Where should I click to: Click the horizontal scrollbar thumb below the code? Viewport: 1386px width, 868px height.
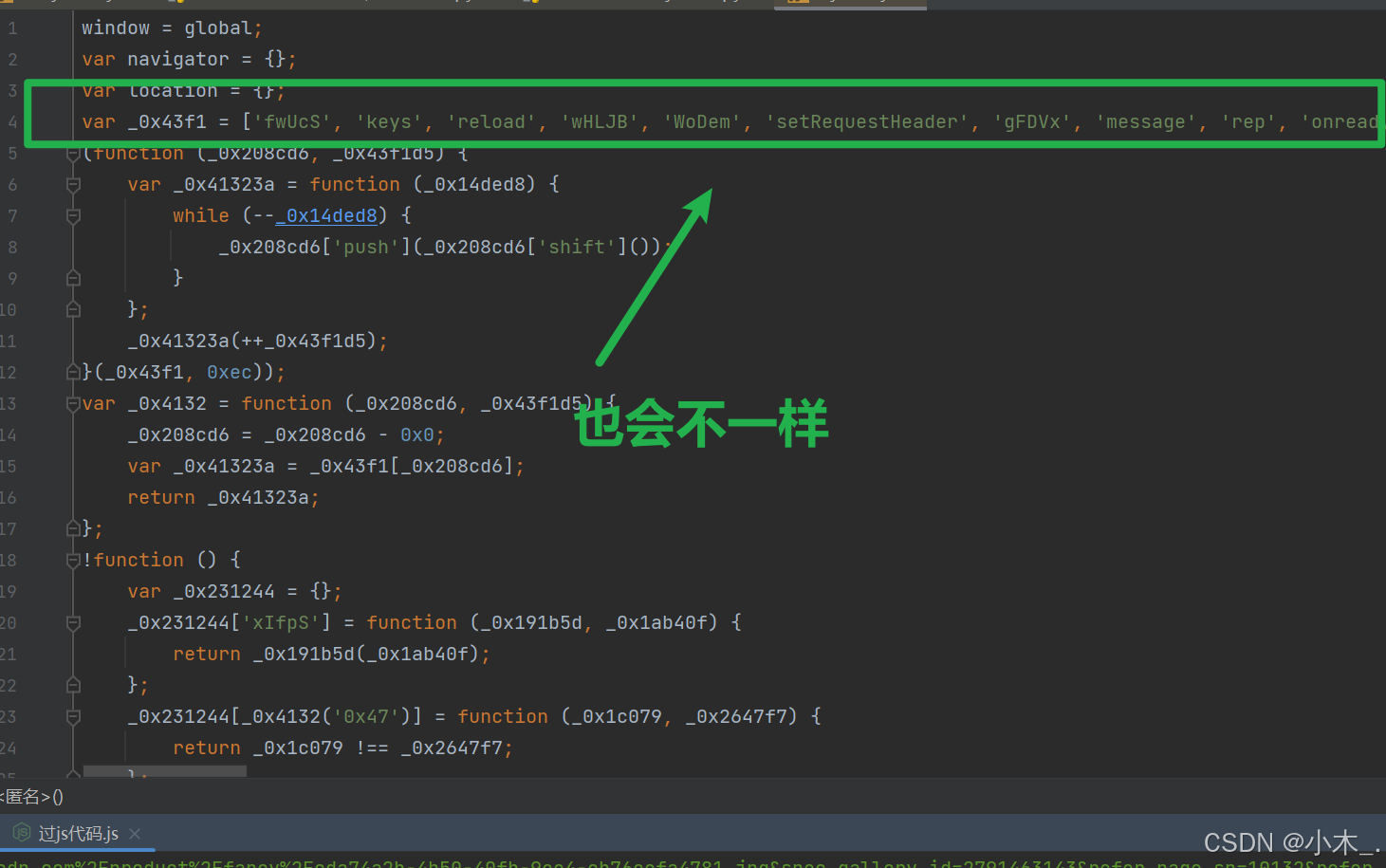coord(165,771)
